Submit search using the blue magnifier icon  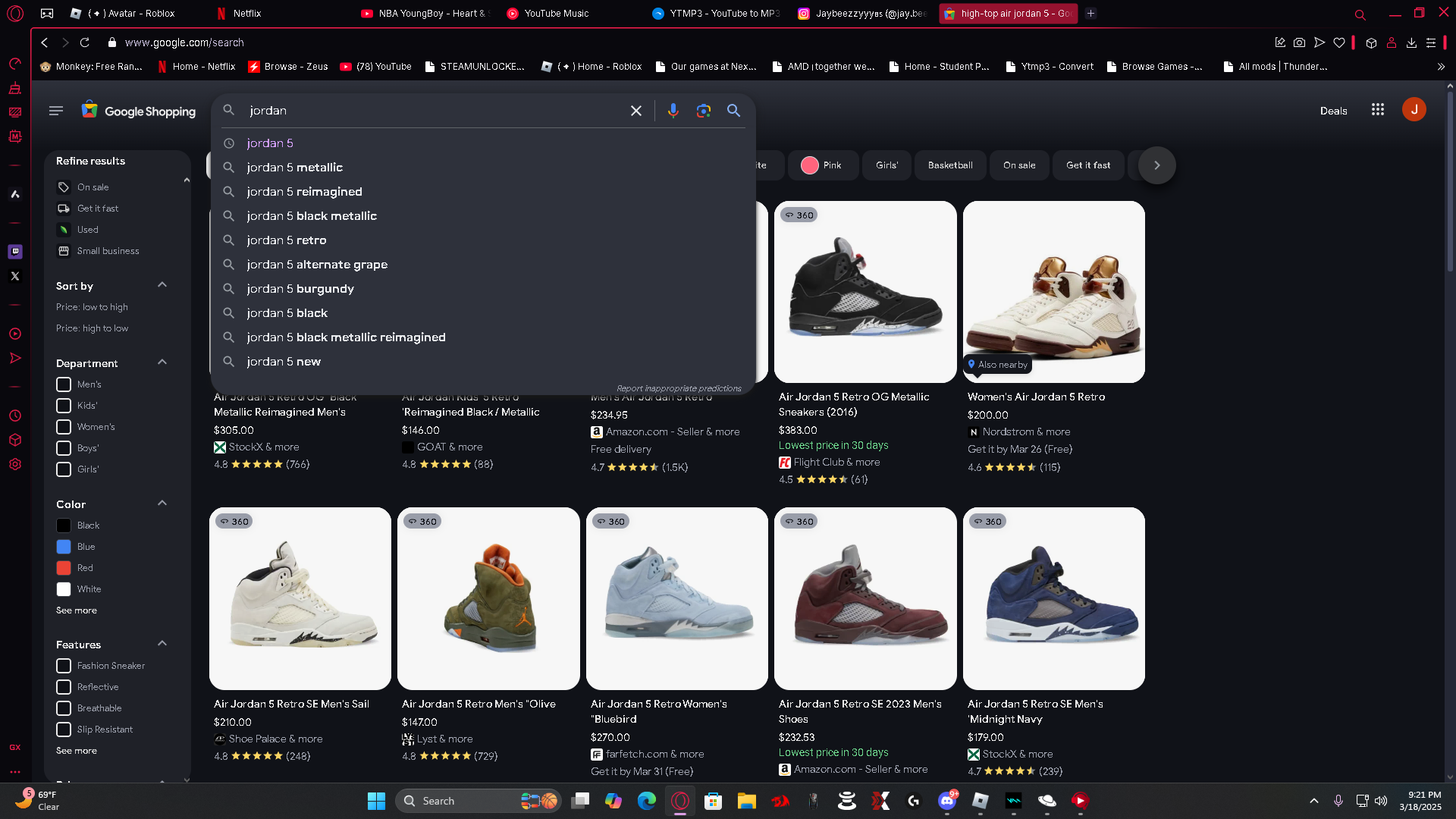[733, 111]
